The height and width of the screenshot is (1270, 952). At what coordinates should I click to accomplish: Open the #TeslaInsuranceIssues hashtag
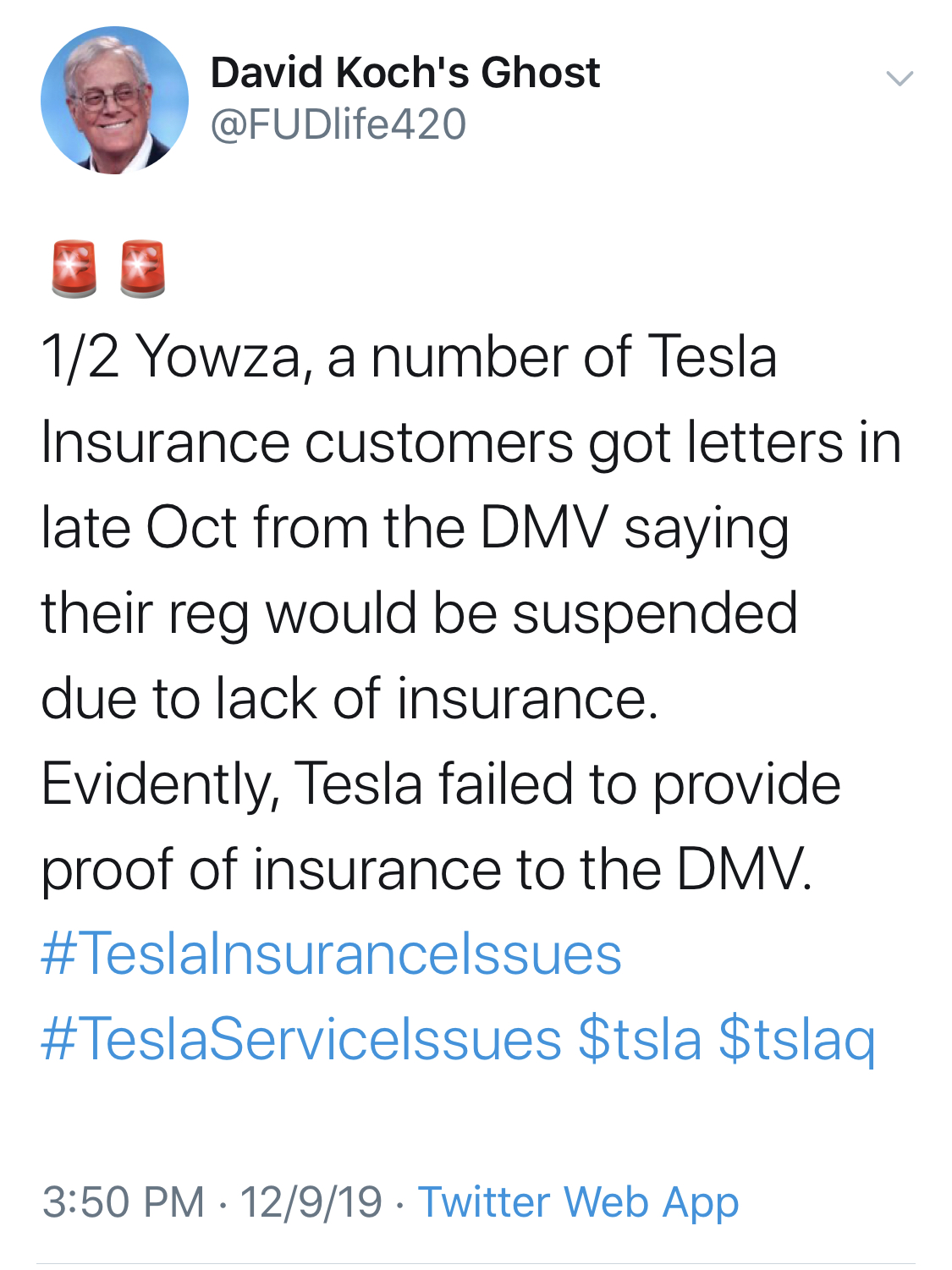coord(331,954)
